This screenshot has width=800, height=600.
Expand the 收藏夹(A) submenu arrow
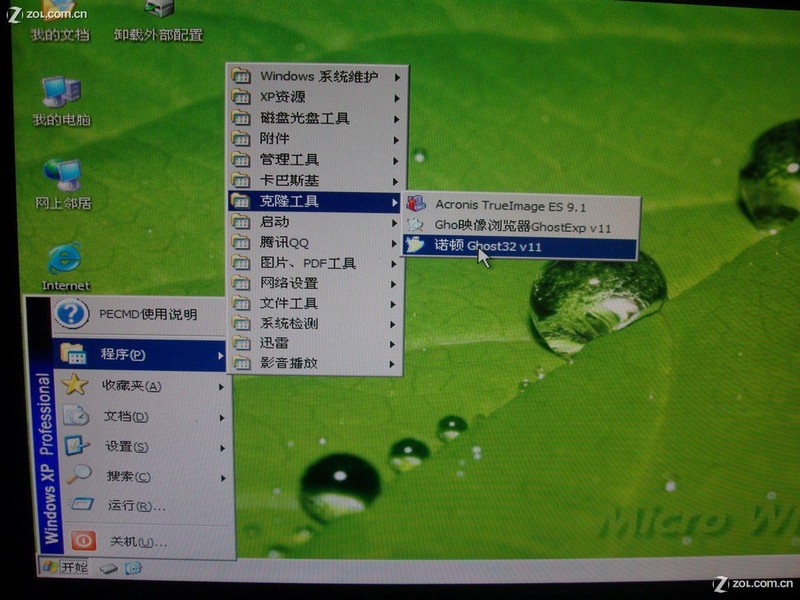point(221,387)
